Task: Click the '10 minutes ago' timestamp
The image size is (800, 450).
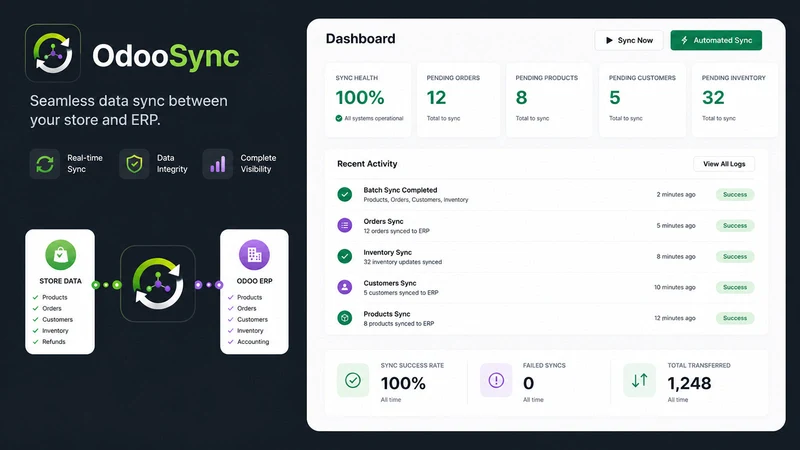Action: point(674,287)
